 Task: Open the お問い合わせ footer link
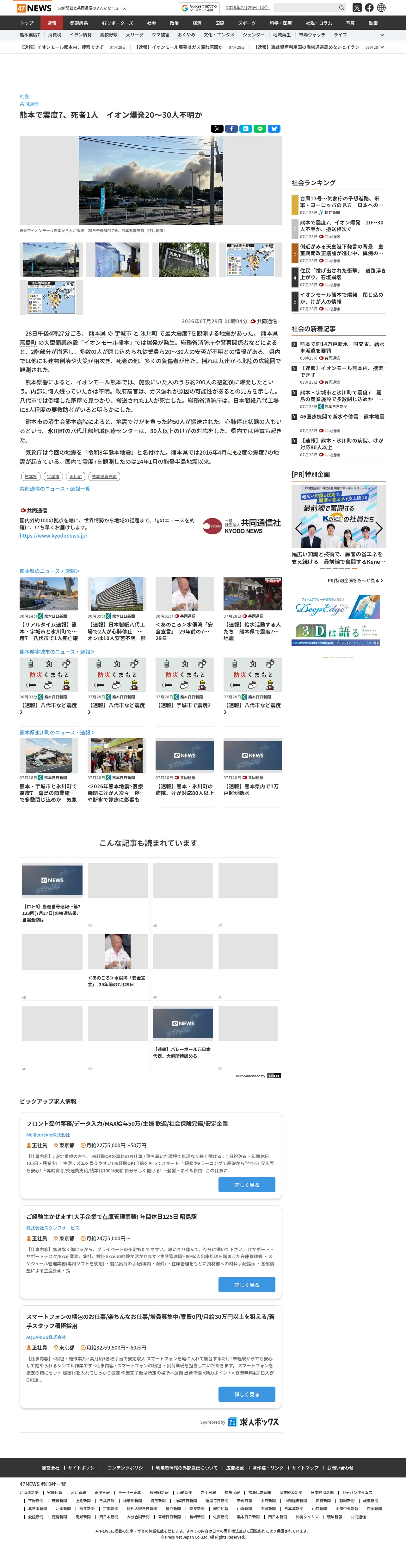[x=340, y=1468]
